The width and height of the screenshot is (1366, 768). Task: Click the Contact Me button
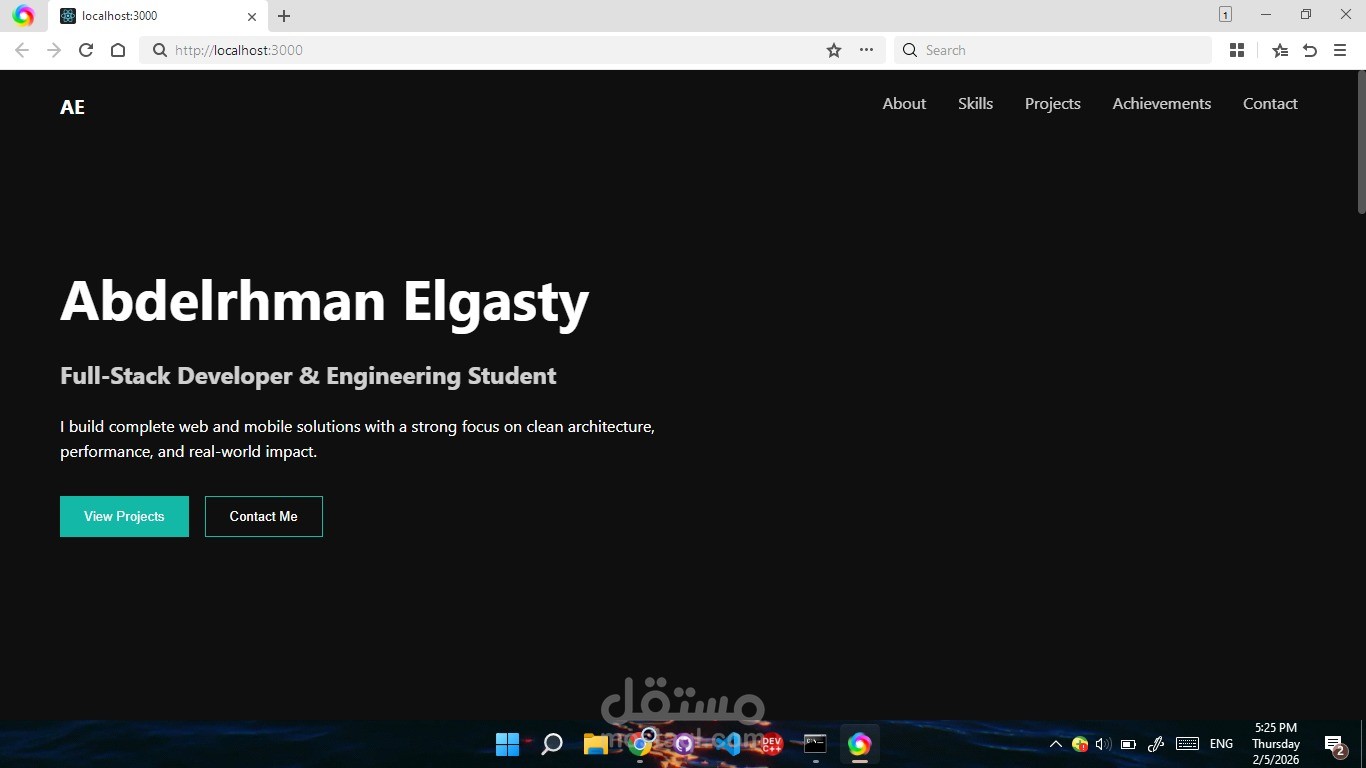(264, 516)
